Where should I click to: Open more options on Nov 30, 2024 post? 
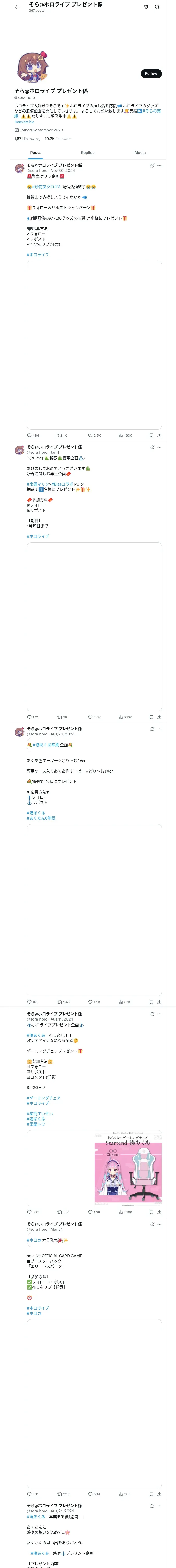pyautogui.click(x=160, y=166)
